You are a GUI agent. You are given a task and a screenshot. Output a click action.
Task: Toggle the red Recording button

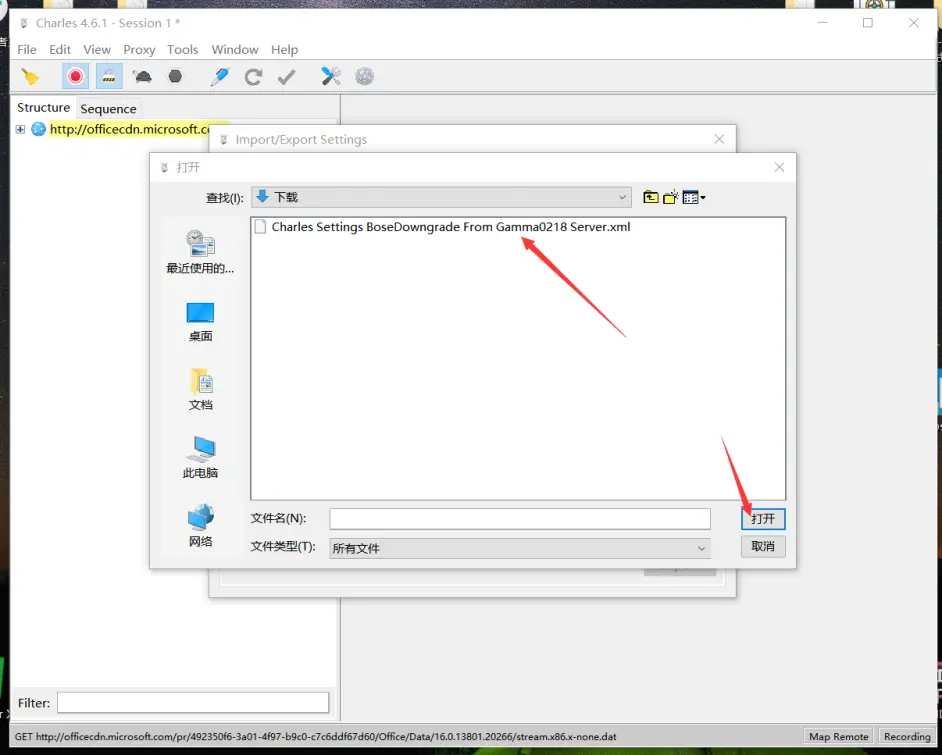[x=76, y=76]
